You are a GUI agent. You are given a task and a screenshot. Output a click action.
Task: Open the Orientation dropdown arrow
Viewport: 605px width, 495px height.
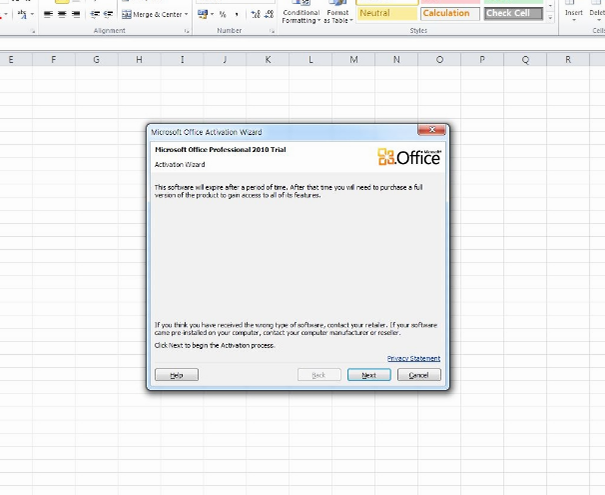[32, 14]
